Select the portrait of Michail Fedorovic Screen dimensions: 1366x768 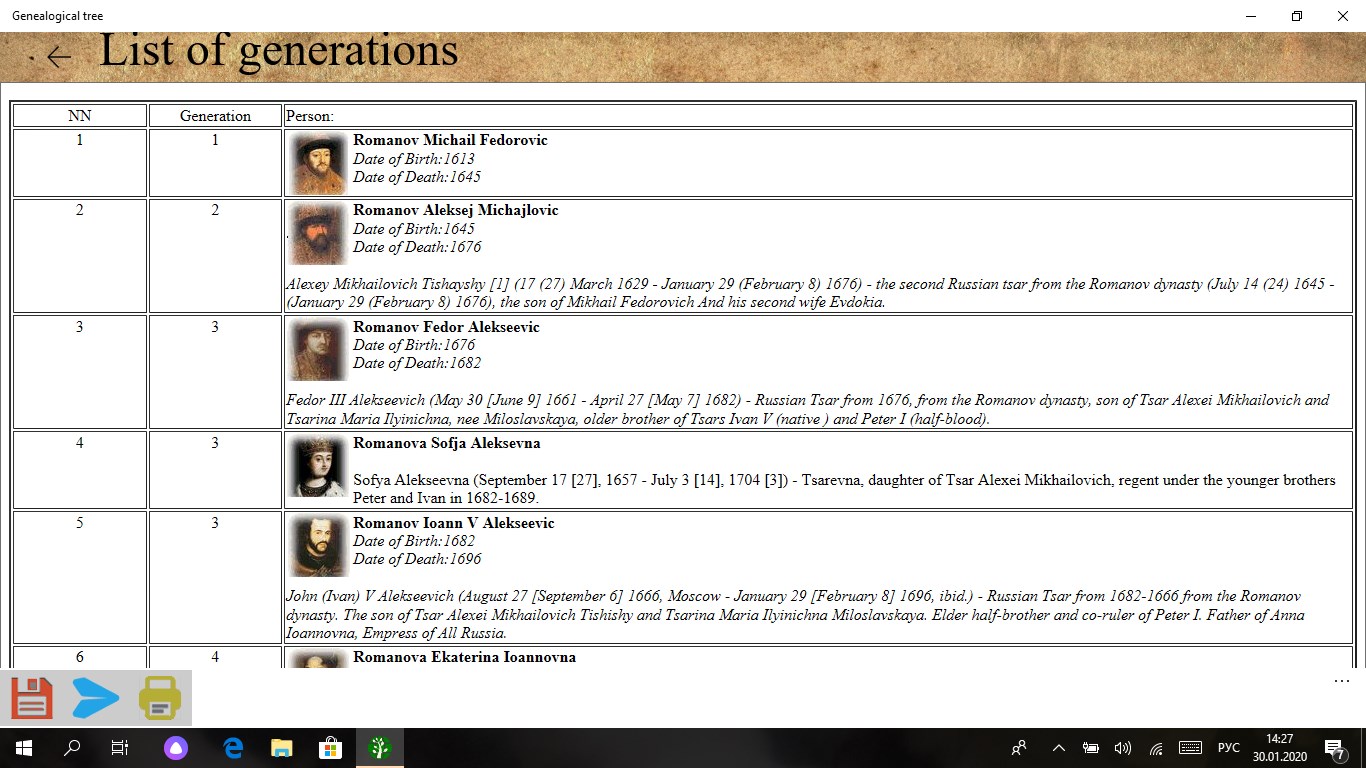(x=318, y=163)
